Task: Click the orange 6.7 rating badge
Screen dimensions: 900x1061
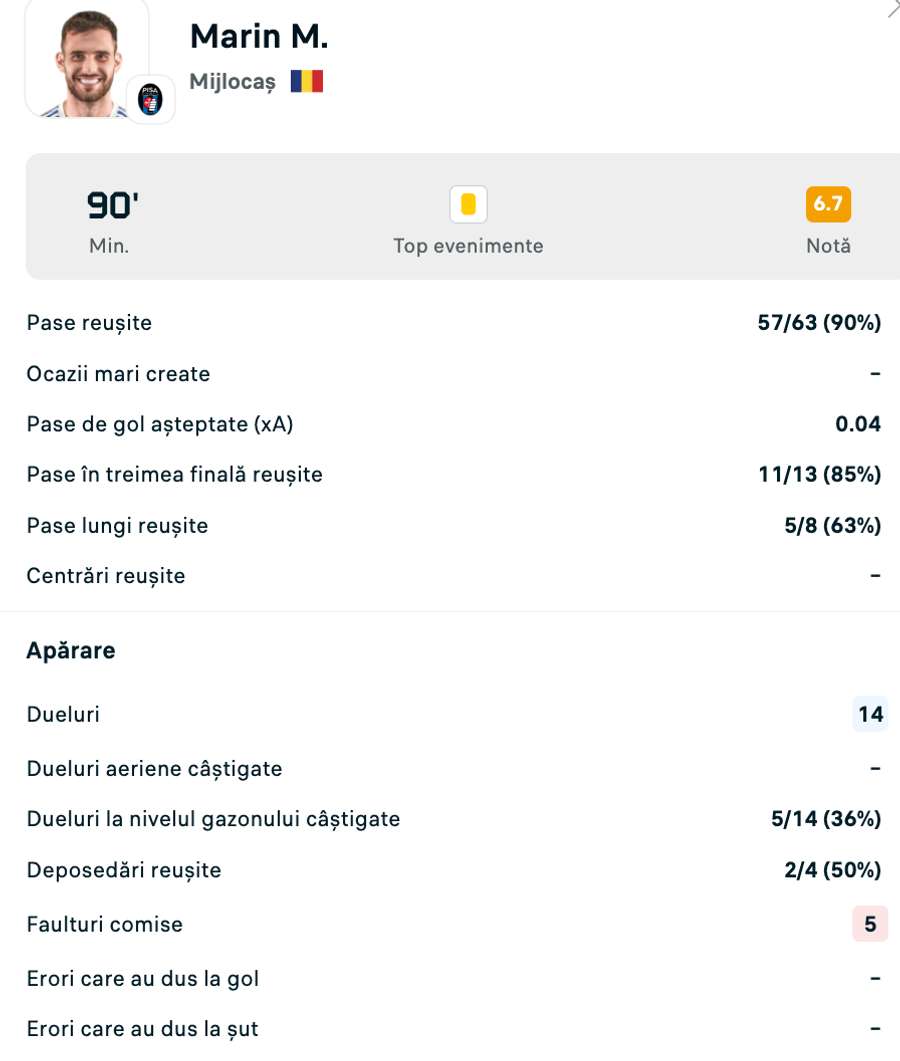Action: [x=828, y=204]
